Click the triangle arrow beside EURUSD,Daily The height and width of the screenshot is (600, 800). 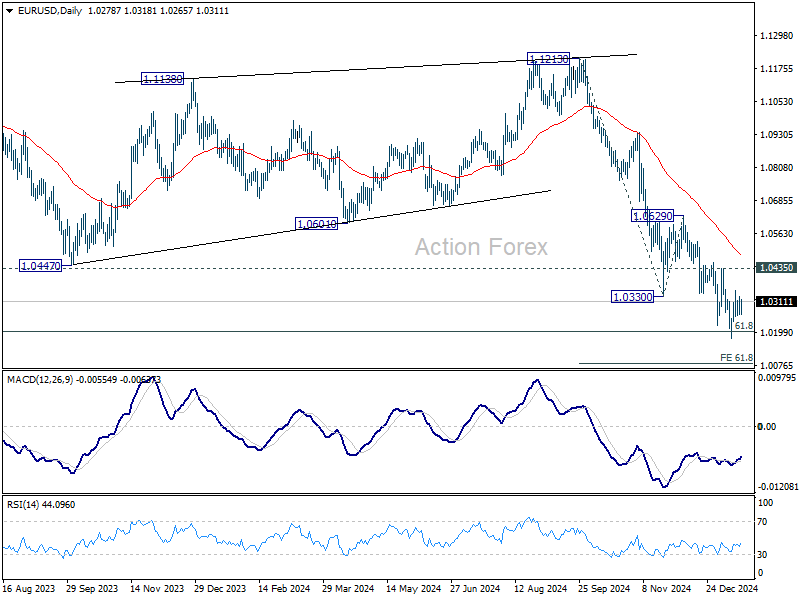click(9, 11)
